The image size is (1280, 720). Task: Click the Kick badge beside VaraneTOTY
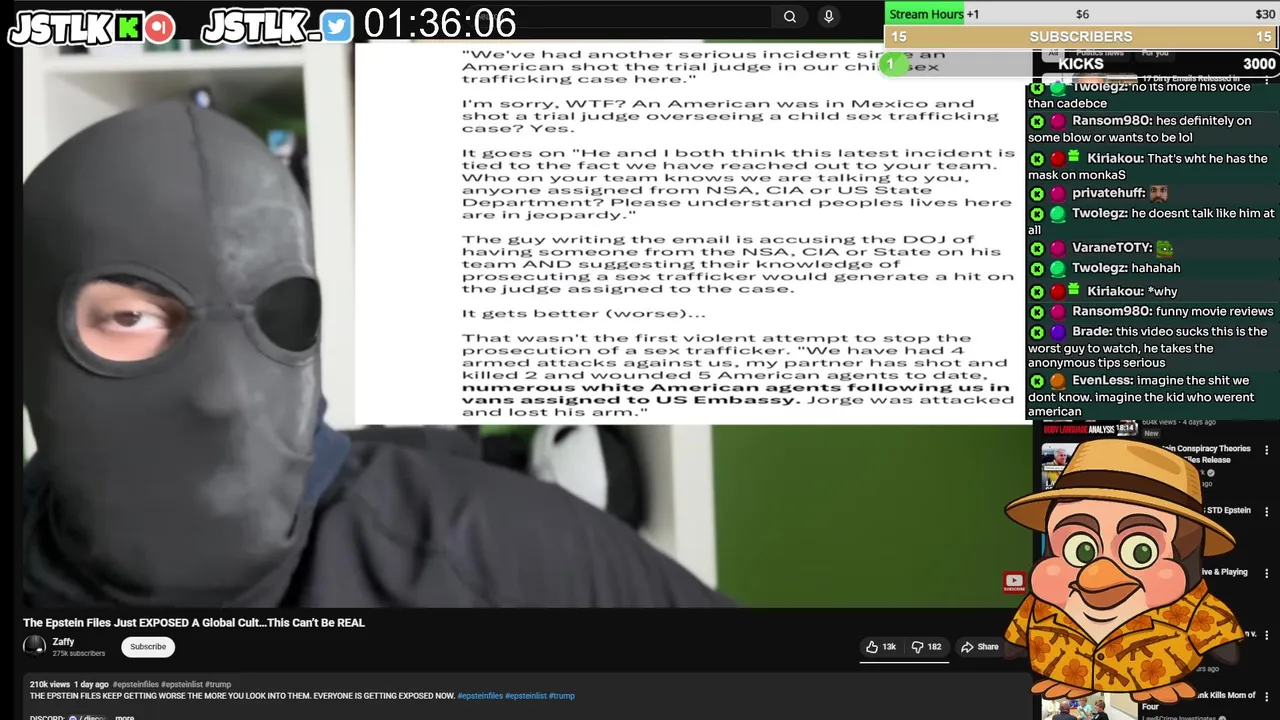click(1037, 248)
